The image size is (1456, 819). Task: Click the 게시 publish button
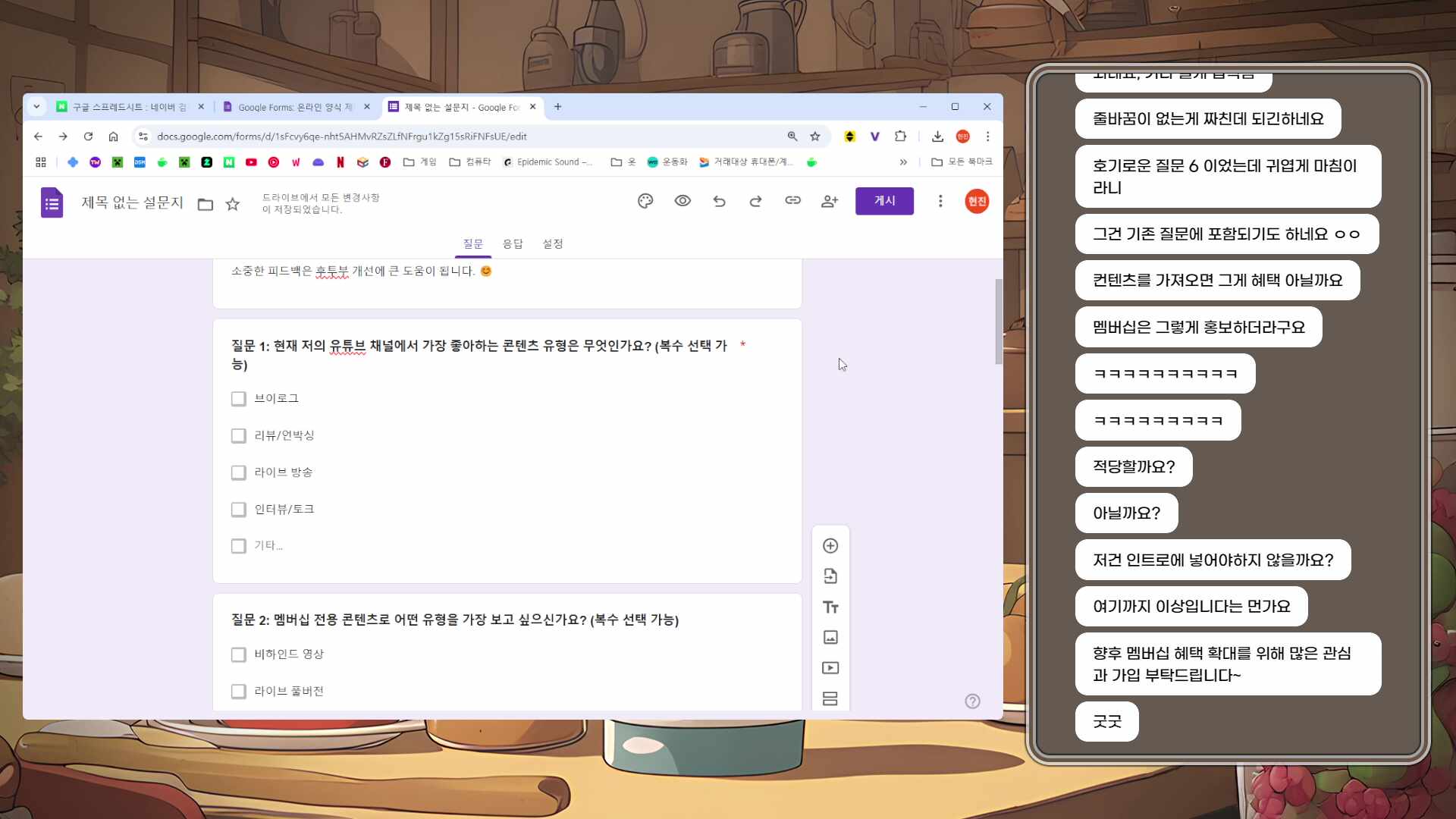[x=884, y=201]
